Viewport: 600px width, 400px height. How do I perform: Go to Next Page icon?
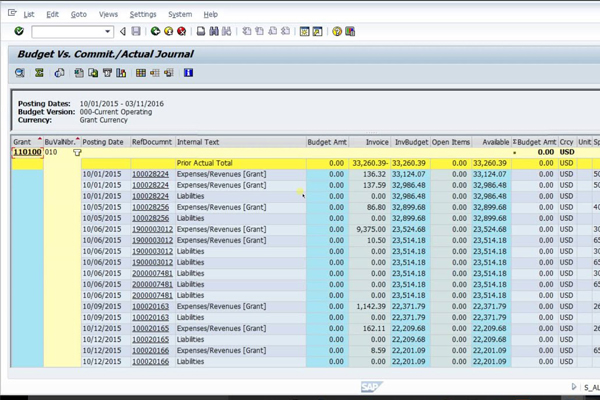tap(272, 31)
